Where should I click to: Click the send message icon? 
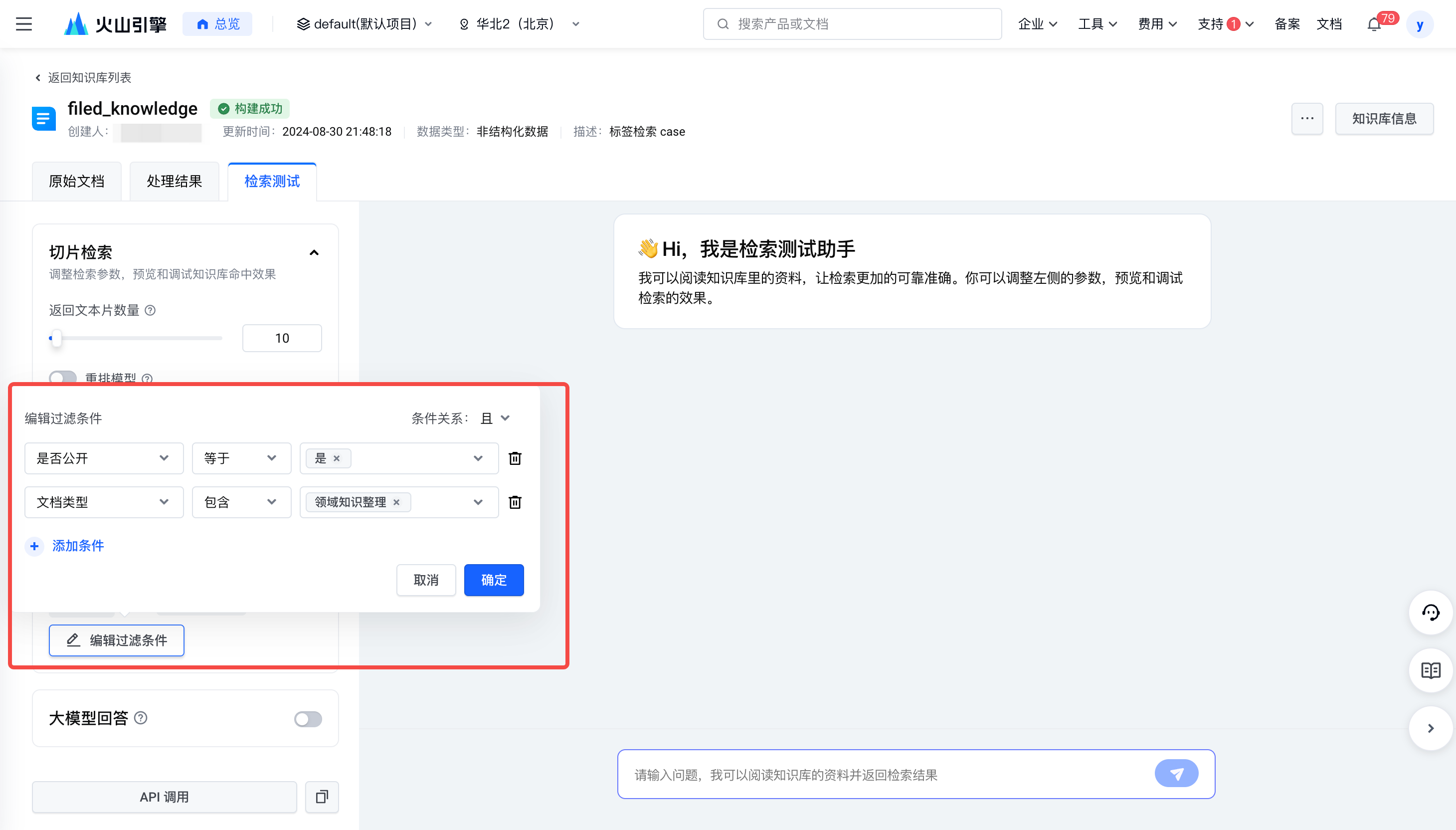click(1176, 774)
